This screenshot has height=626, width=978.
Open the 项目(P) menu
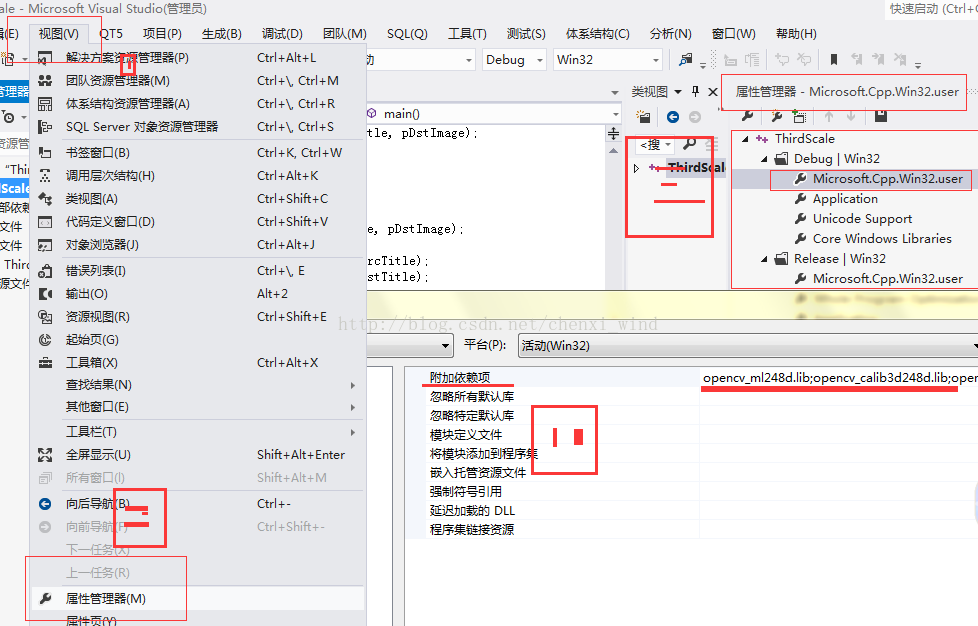[162, 34]
